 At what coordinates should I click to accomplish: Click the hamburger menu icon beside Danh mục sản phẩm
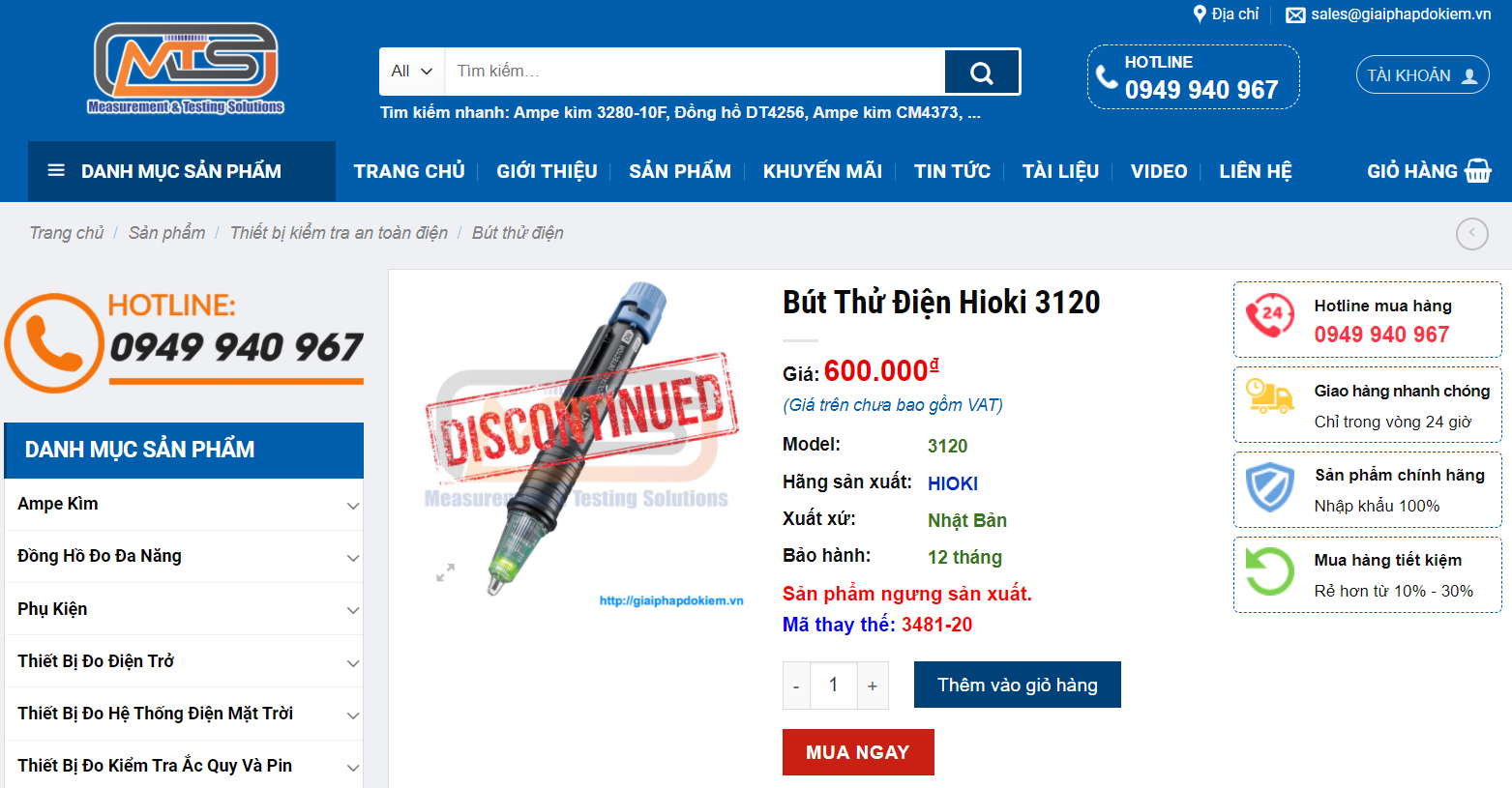pos(56,171)
